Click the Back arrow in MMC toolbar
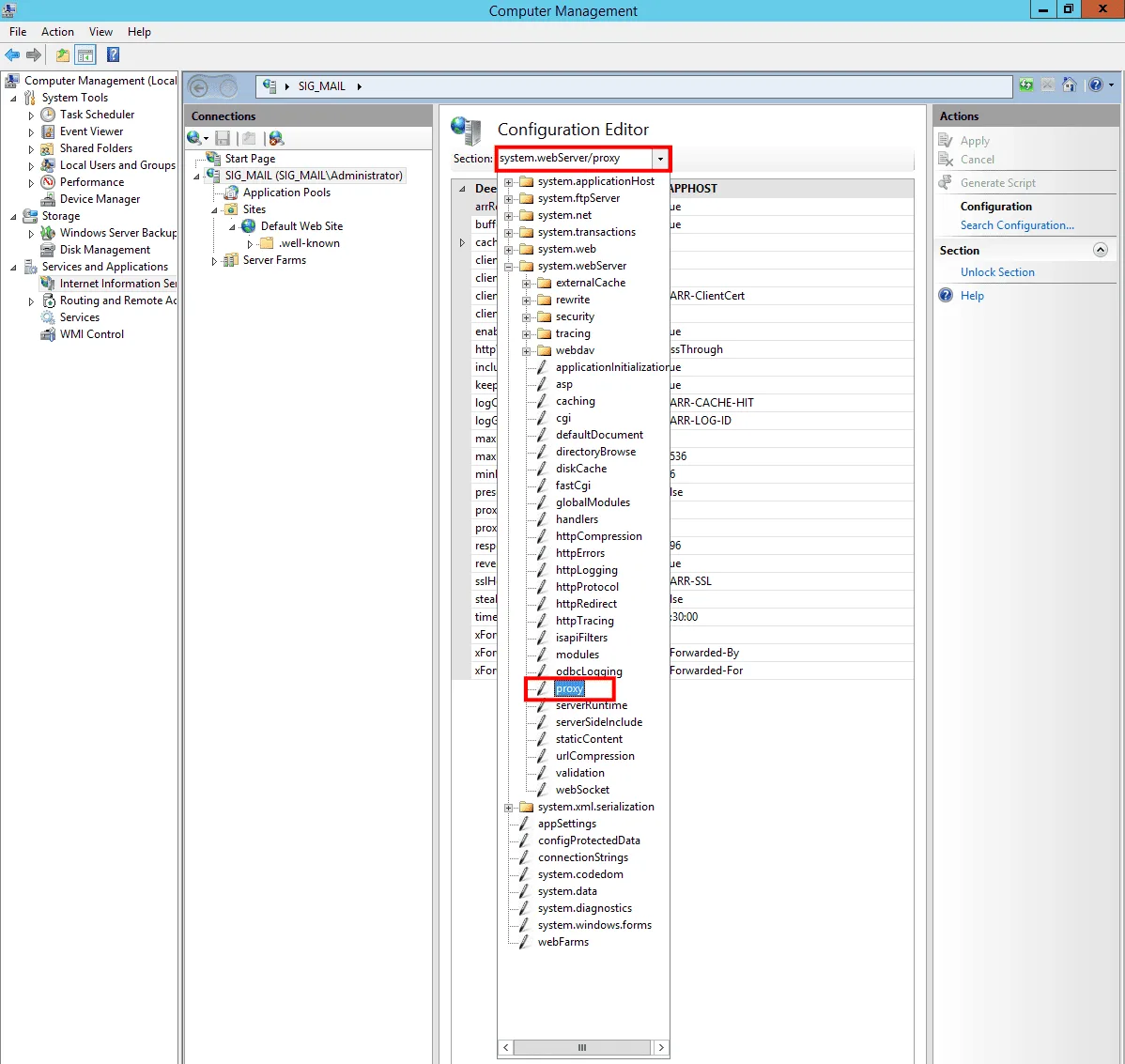This screenshot has width=1125, height=1064. click(x=12, y=55)
